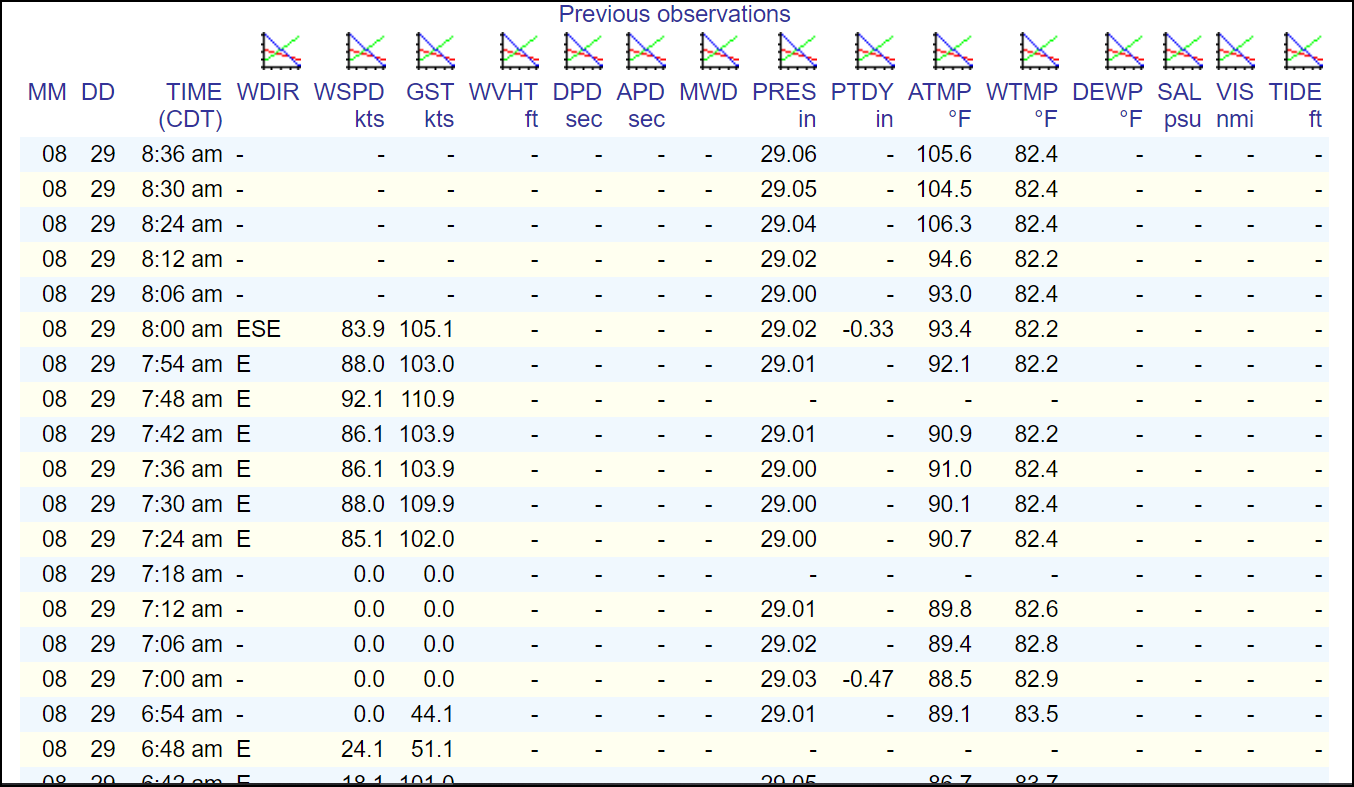Open the plot icon above WSPD
Image resolution: width=1354 pixels, height=787 pixels.
pyautogui.click(x=366, y=50)
